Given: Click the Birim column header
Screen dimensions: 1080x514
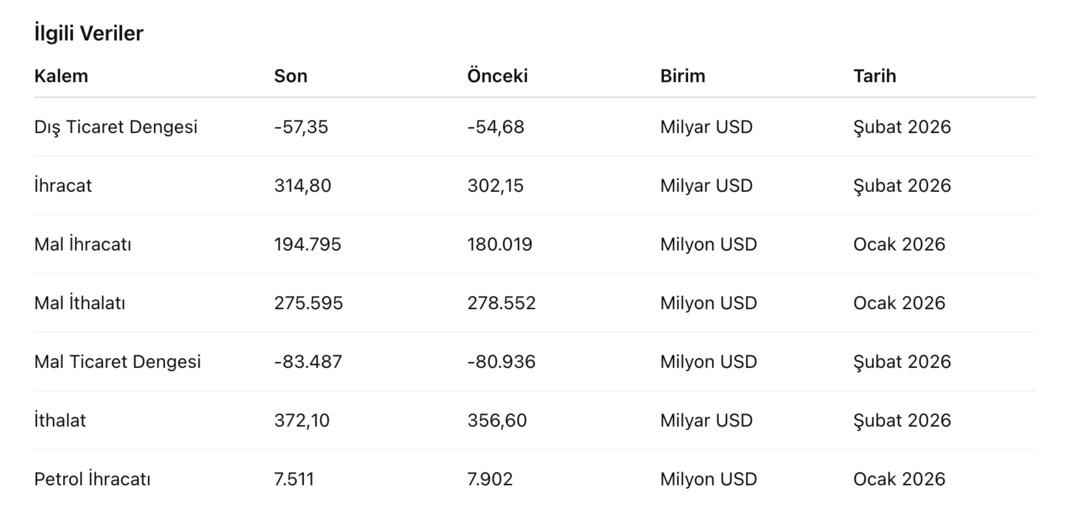Looking at the screenshot, I should pos(682,76).
